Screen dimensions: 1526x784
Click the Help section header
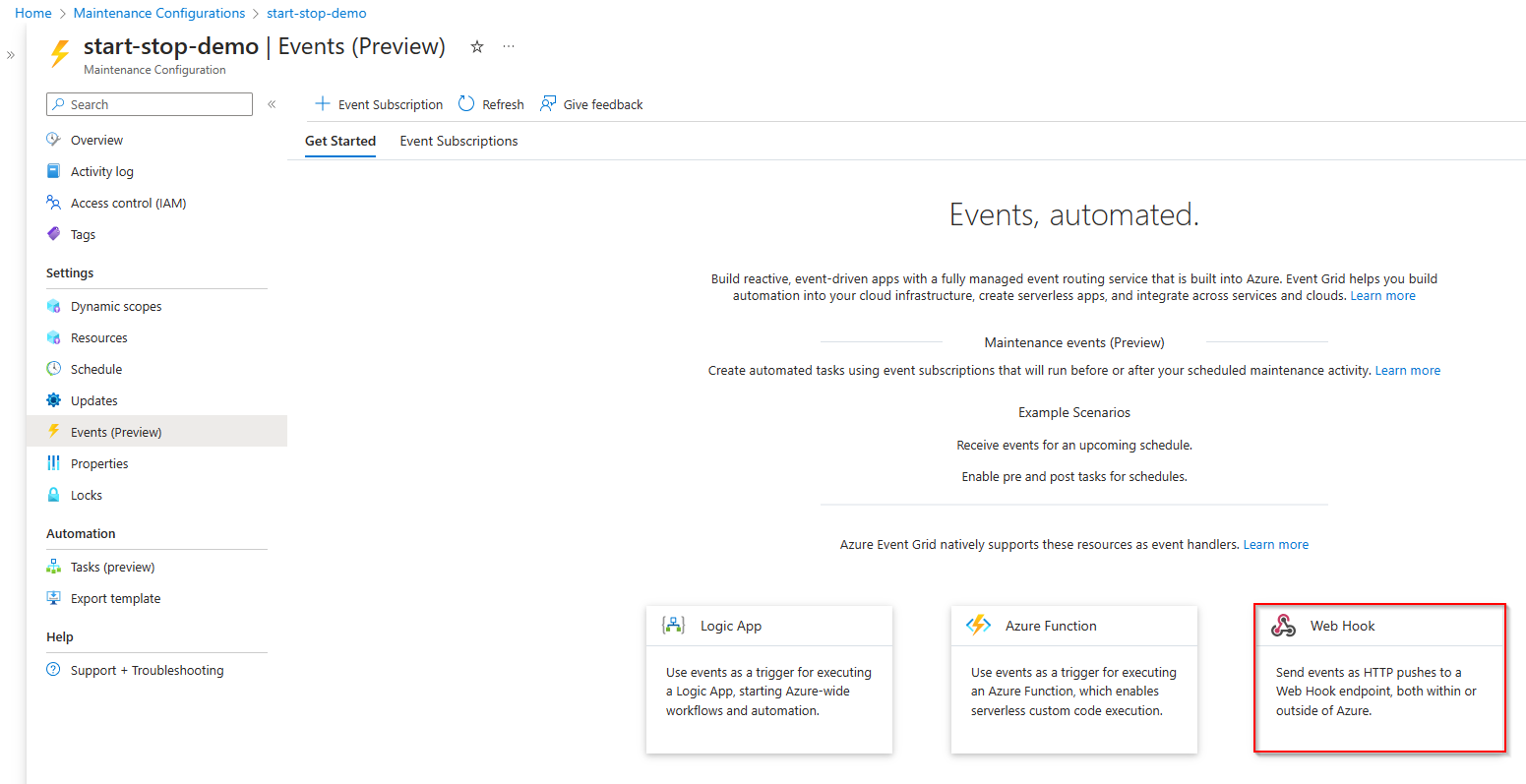(x=60, y=636)
